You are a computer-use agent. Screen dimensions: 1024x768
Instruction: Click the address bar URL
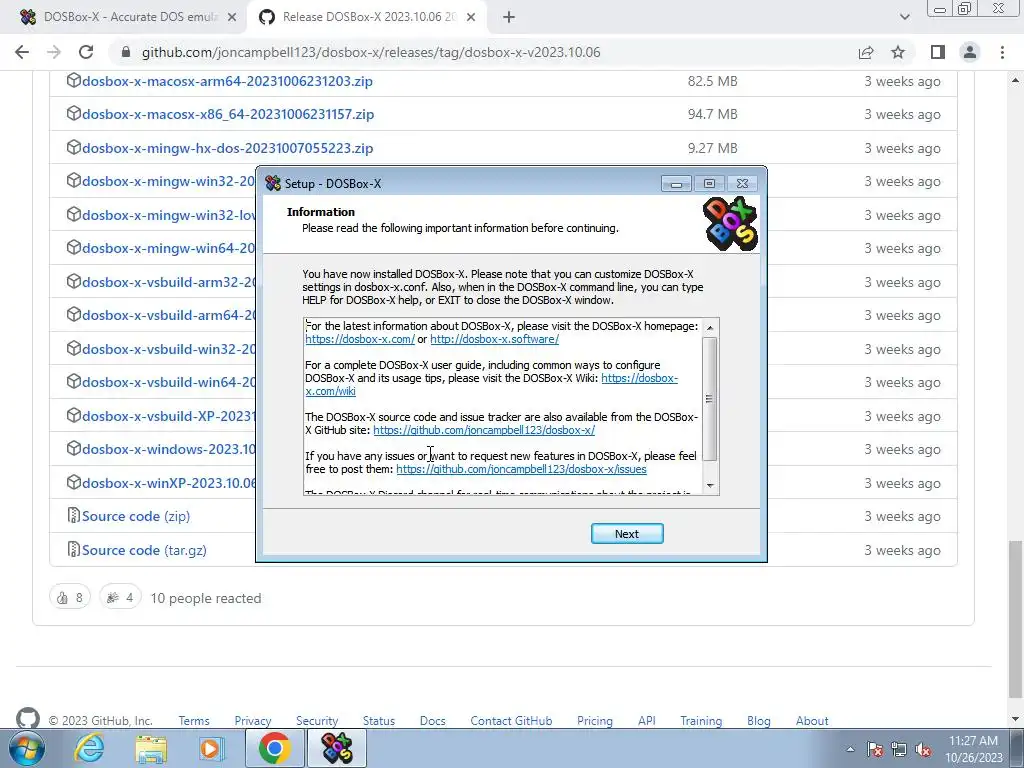point(371,52)
